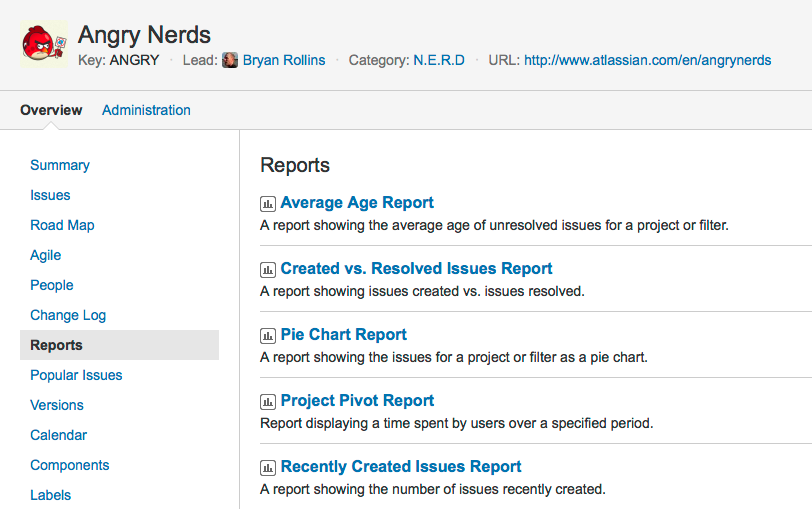Viewport: 812px width, 509px height.
Task: Open Issues in the sidebar
Action: [x=50, y=195]
